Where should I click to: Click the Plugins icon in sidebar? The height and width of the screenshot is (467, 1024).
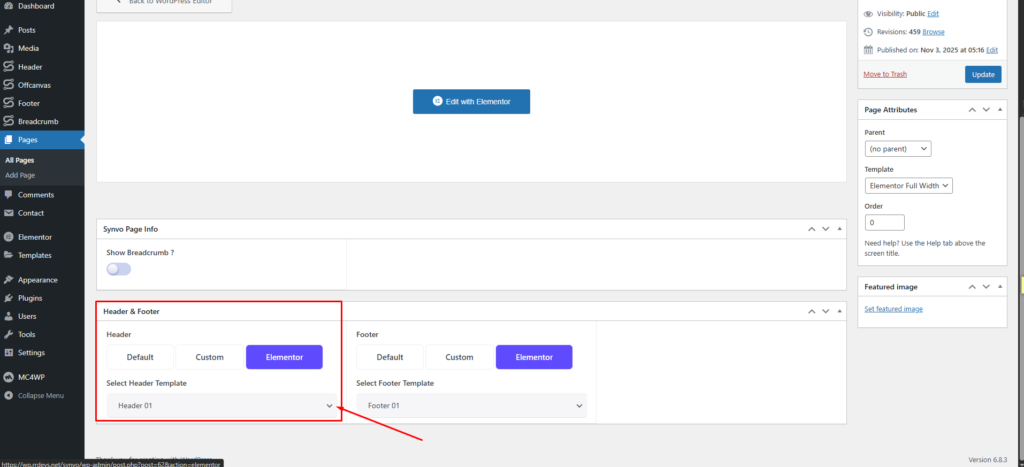click(9, 298)
